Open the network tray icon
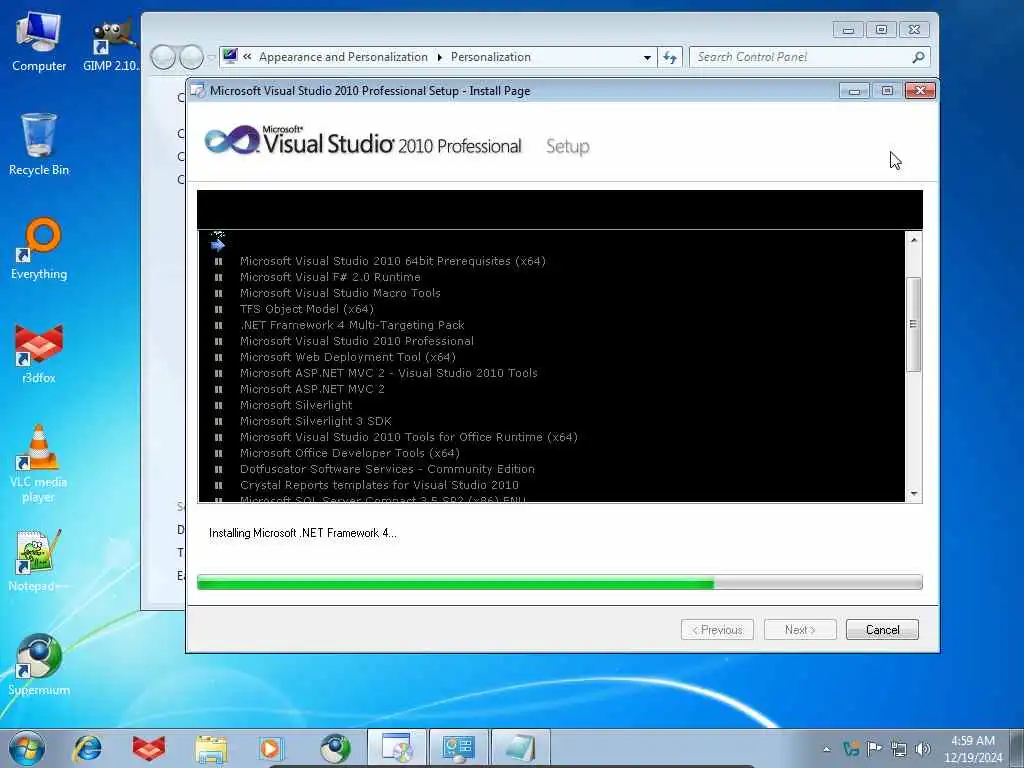The height and width of the screenshot is (768, 1024). [899, 749]
